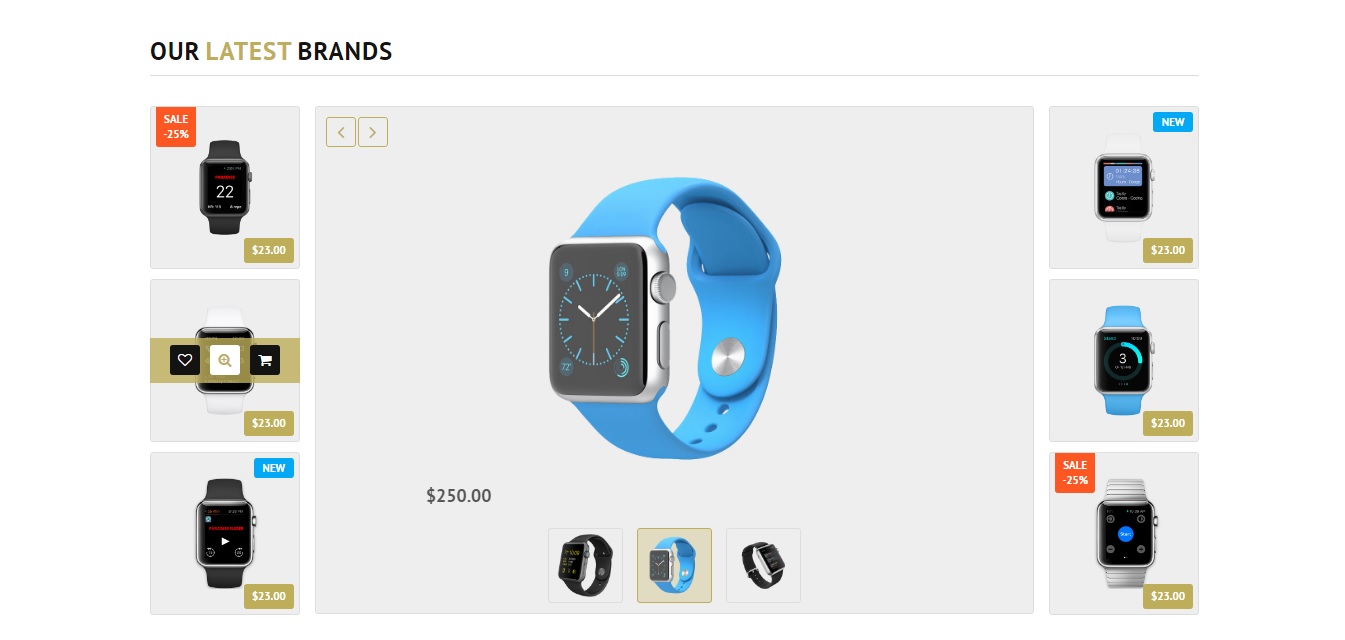Viewport: 1345px width, 640px height.
Task: Open the blue band watch in right column
Action: (1124, 360)
